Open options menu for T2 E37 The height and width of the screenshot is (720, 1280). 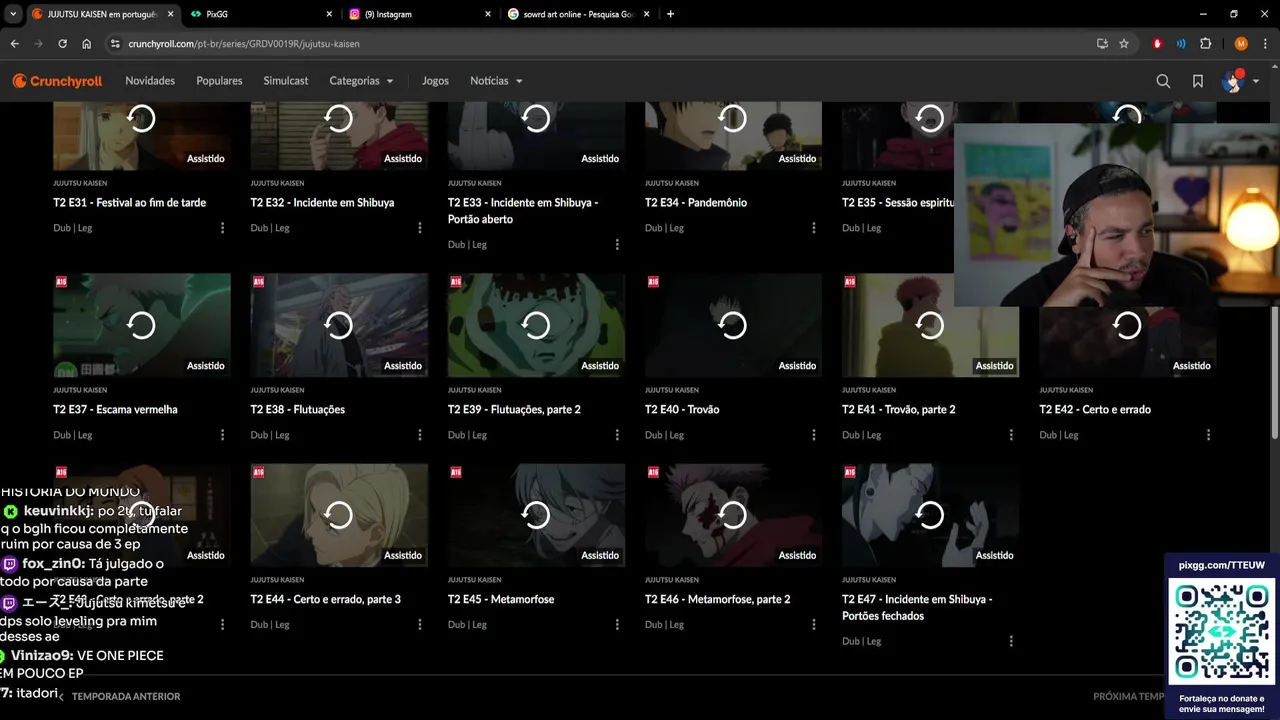(x=222, y=435)
